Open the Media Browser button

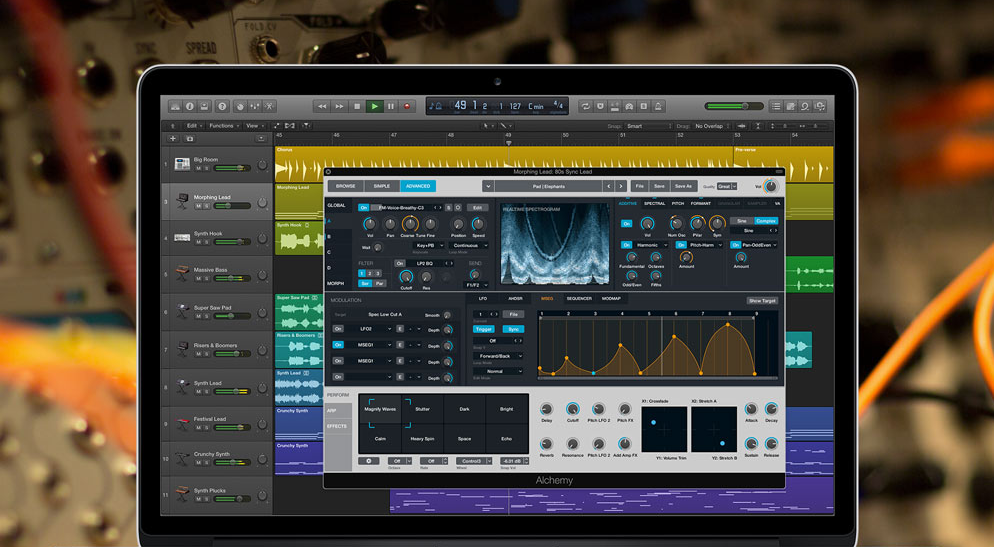820,106
